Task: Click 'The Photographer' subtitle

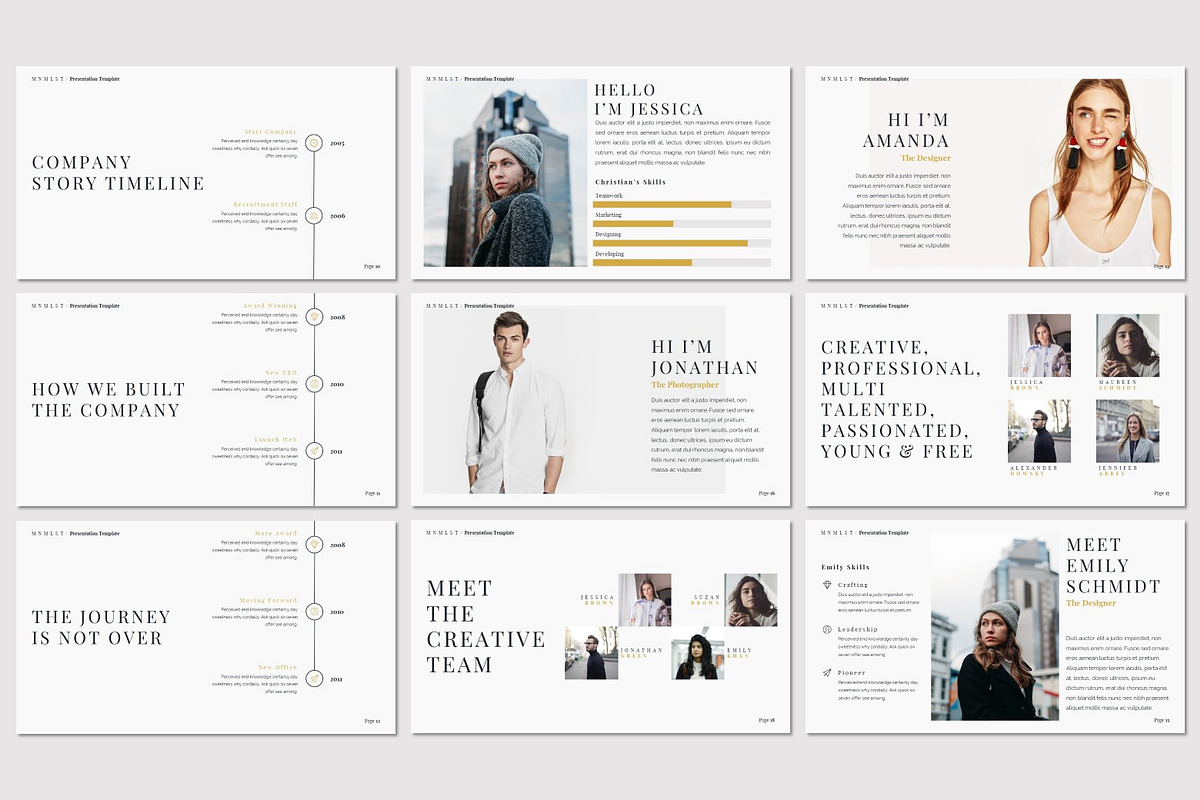Action: [685, 385]
